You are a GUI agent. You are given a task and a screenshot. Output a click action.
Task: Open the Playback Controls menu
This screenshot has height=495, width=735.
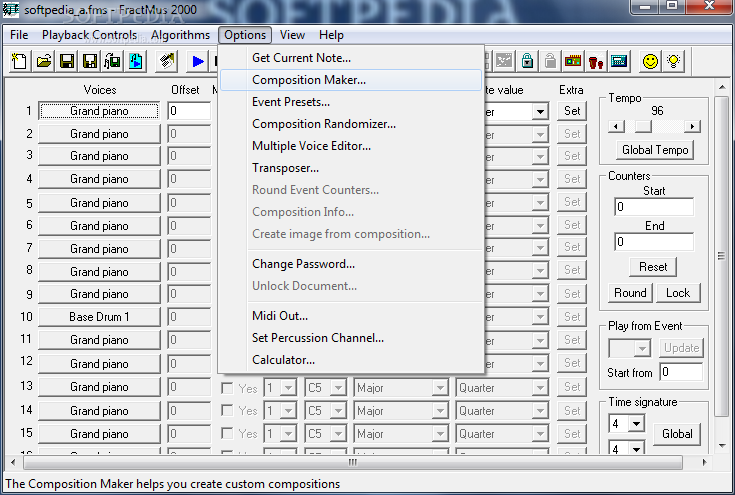point(90,35)
